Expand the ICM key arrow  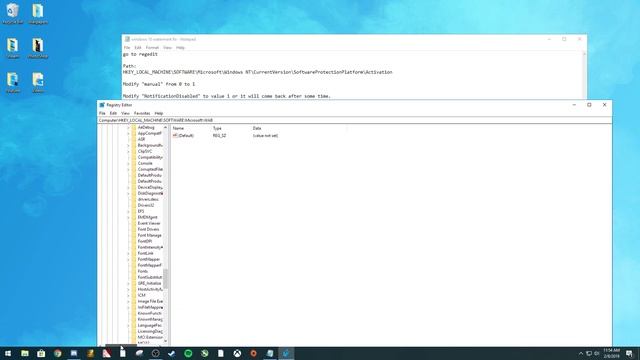(129, 295)
